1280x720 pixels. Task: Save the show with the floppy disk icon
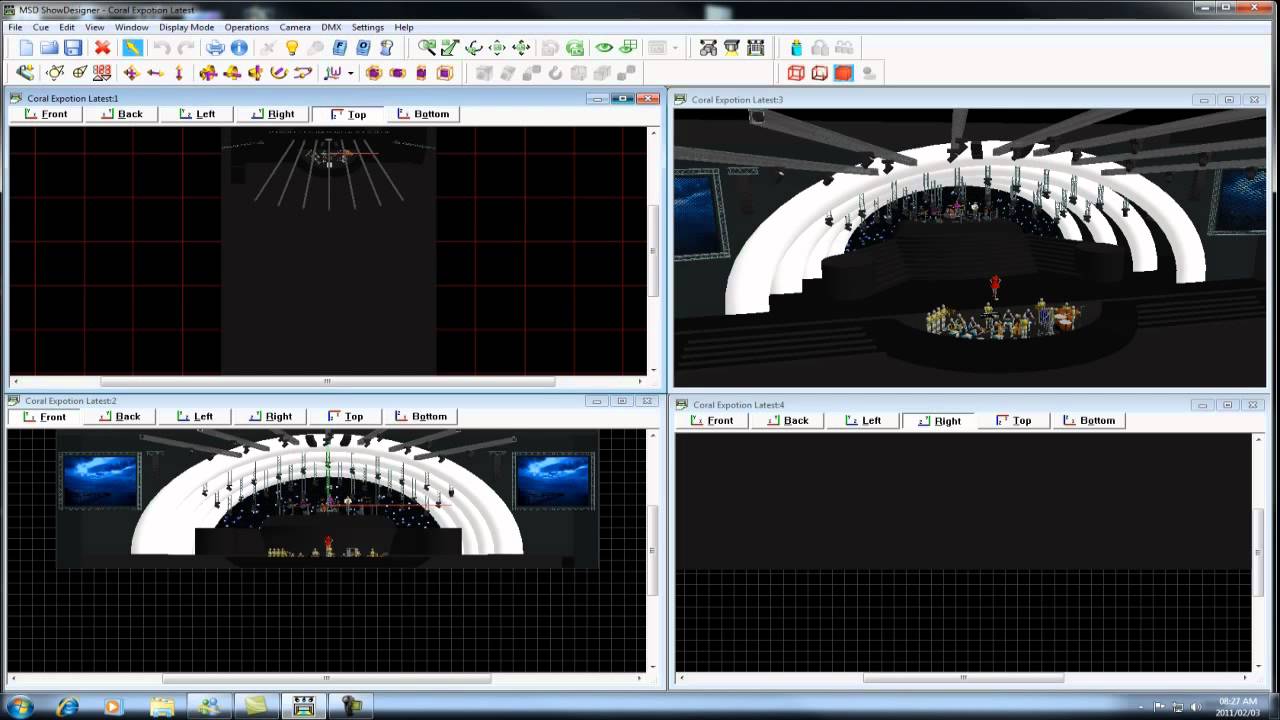73,48
